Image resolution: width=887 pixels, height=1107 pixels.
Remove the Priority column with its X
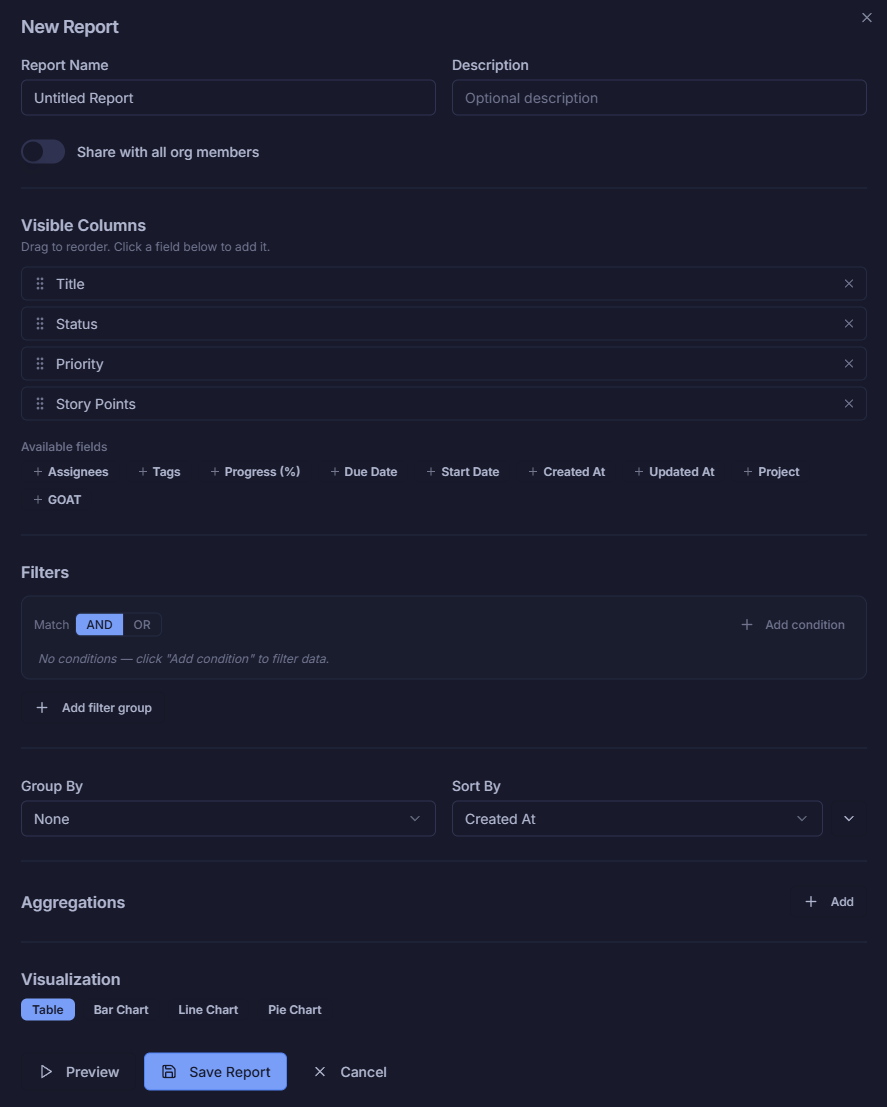pos(849,364)
